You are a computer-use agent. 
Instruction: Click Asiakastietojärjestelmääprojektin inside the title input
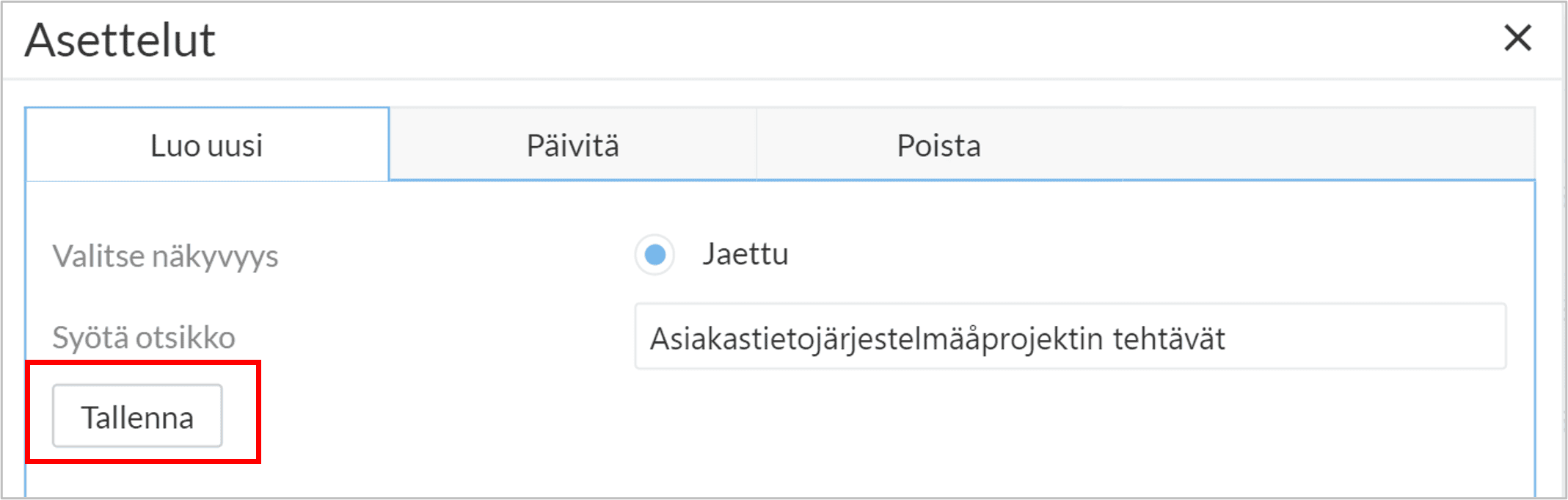point(877,339)
